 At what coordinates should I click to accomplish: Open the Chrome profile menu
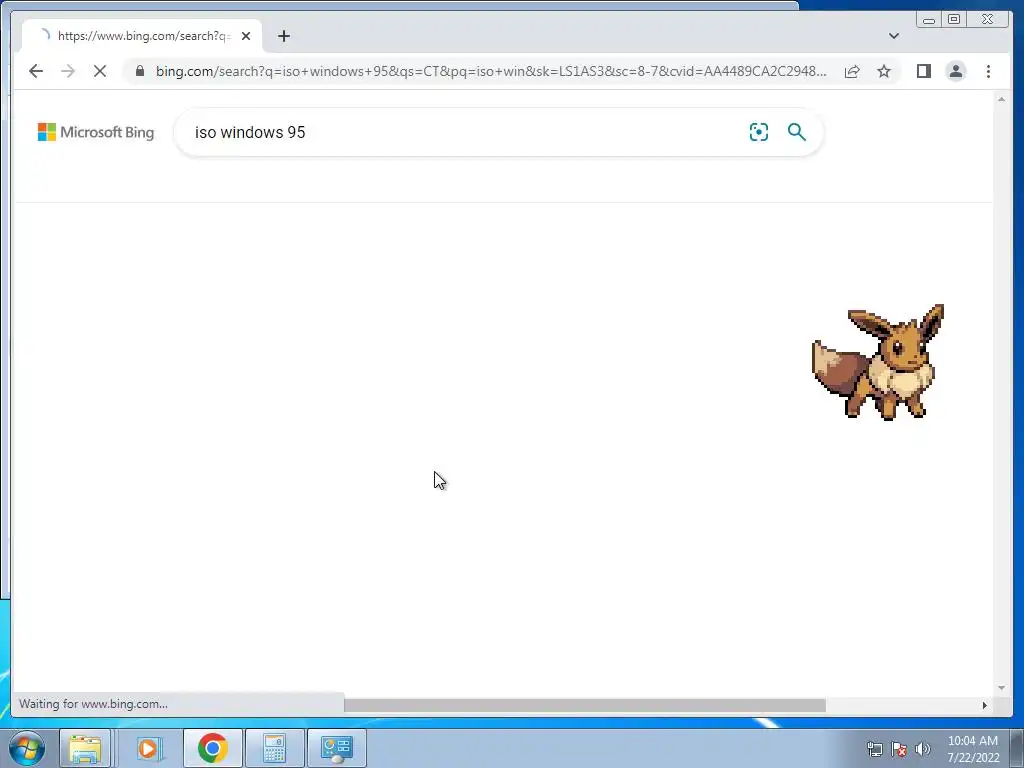click(955, 71)
